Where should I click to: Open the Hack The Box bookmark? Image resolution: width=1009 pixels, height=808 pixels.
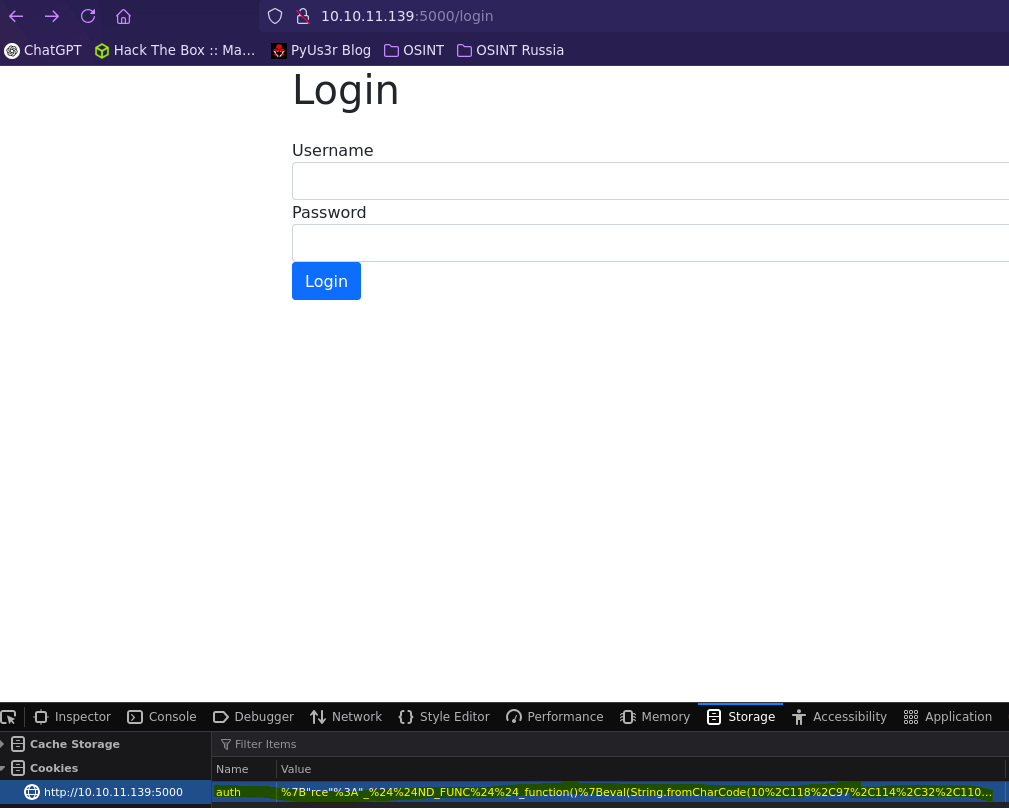click(175, 50)
